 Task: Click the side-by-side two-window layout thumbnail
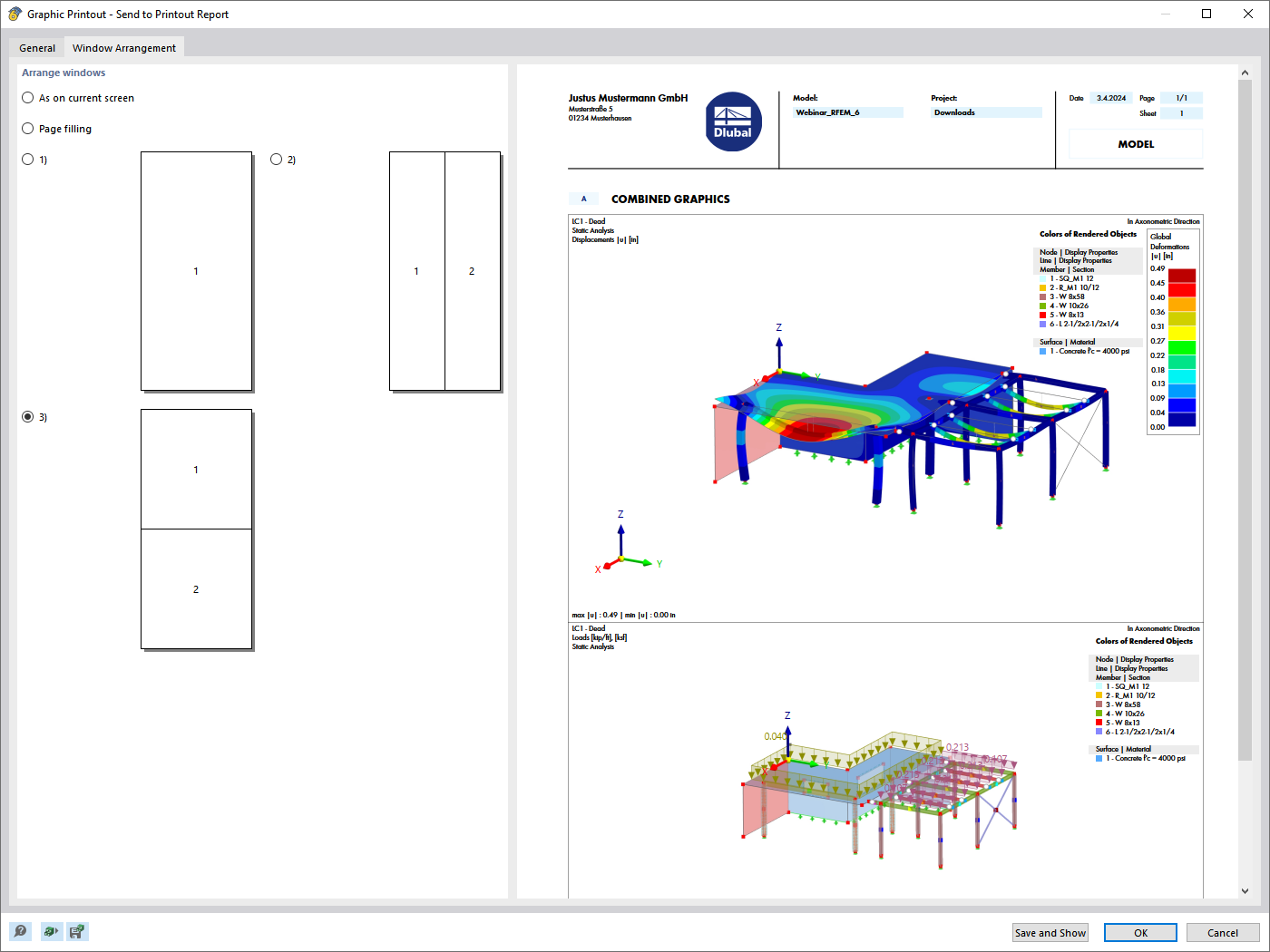click(444, 271)
